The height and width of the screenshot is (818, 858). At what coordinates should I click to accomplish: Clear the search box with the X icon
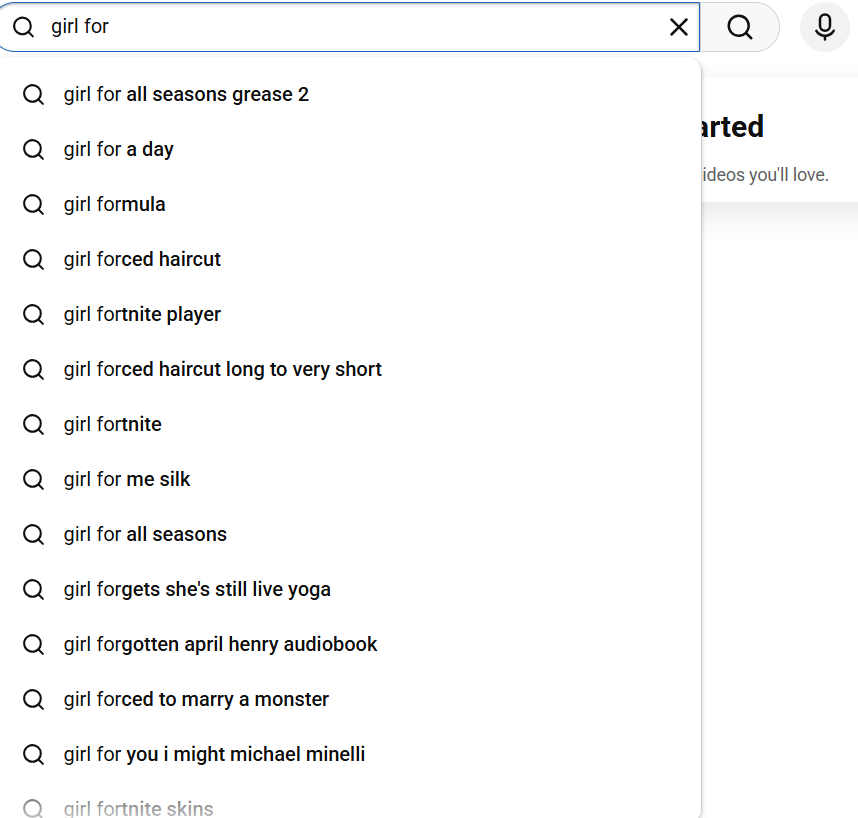678,27
